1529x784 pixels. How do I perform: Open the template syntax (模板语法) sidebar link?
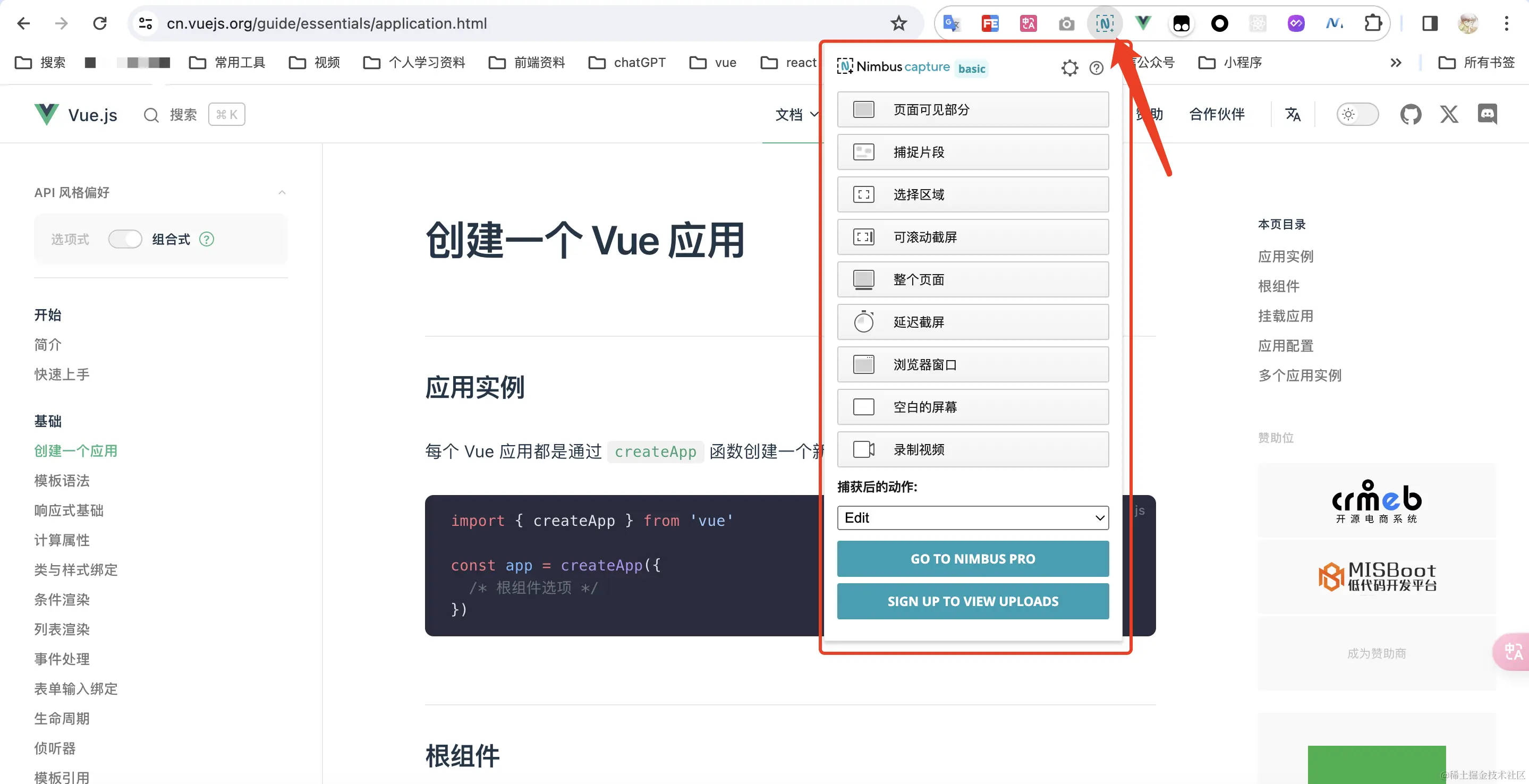tap(62, 481)
